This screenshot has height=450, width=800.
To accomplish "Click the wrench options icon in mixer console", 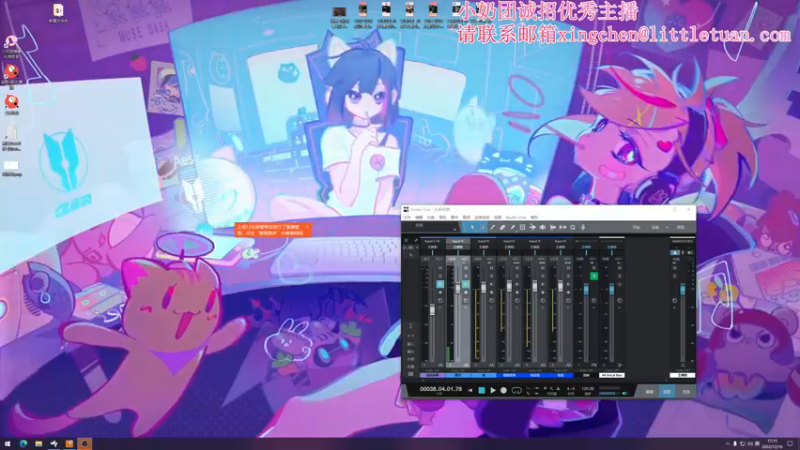I will tap(416, 240).
